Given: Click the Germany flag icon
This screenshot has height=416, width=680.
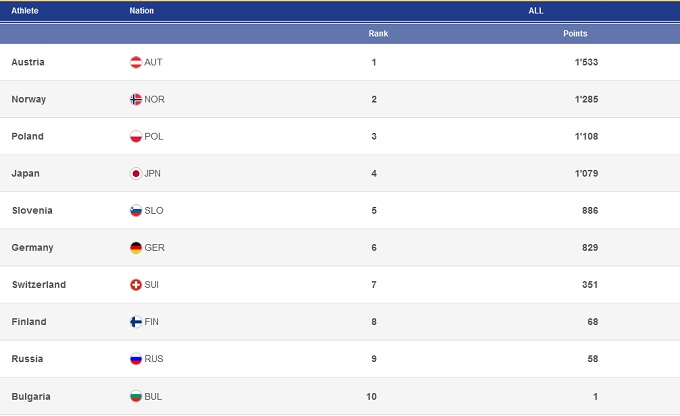Looking at the screenshot, I should coord(136,247).
